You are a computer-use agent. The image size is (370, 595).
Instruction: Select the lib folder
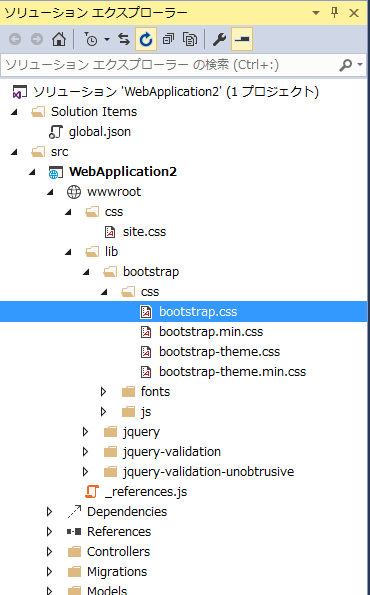coord(112,252)
